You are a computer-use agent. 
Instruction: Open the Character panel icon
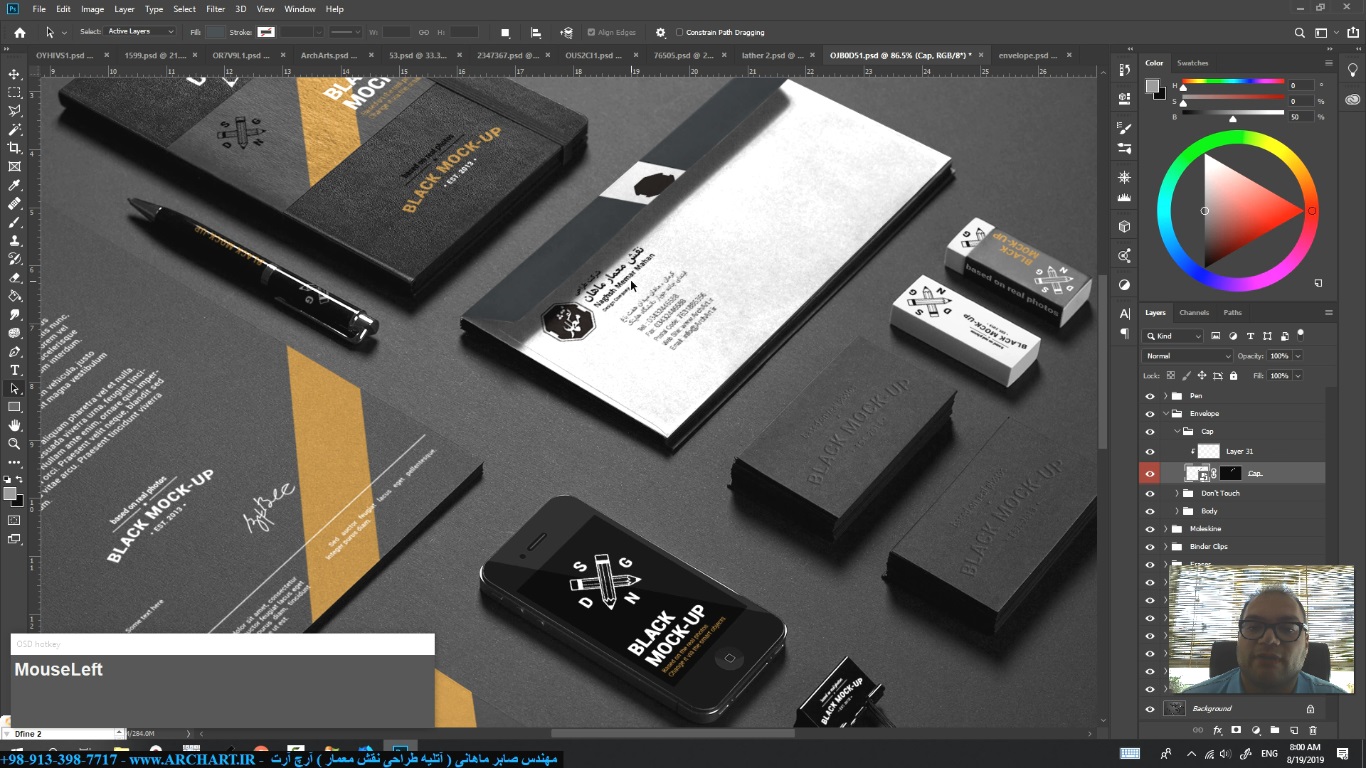1125,313
